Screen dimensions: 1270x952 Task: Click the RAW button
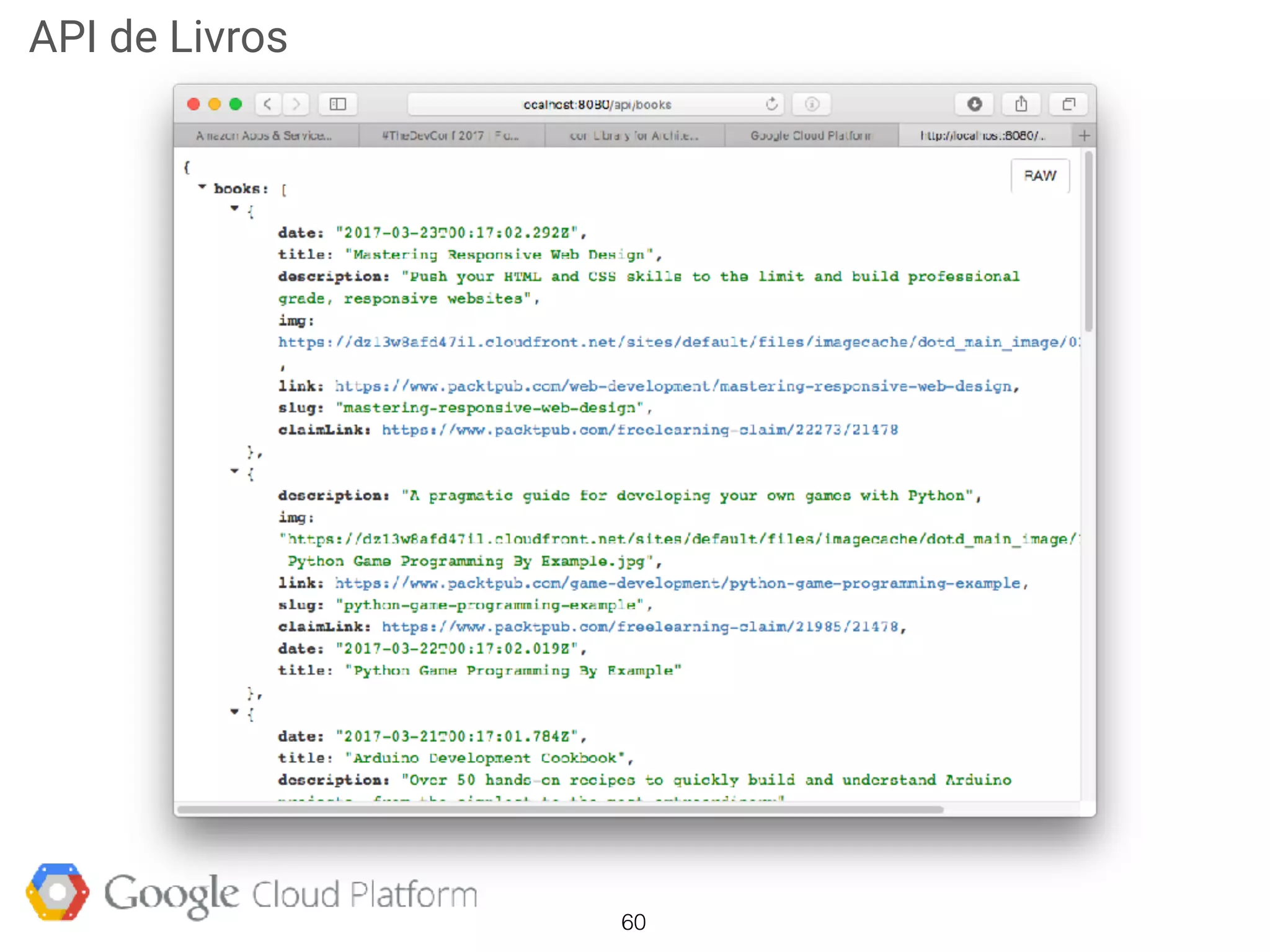(1040, 176)
